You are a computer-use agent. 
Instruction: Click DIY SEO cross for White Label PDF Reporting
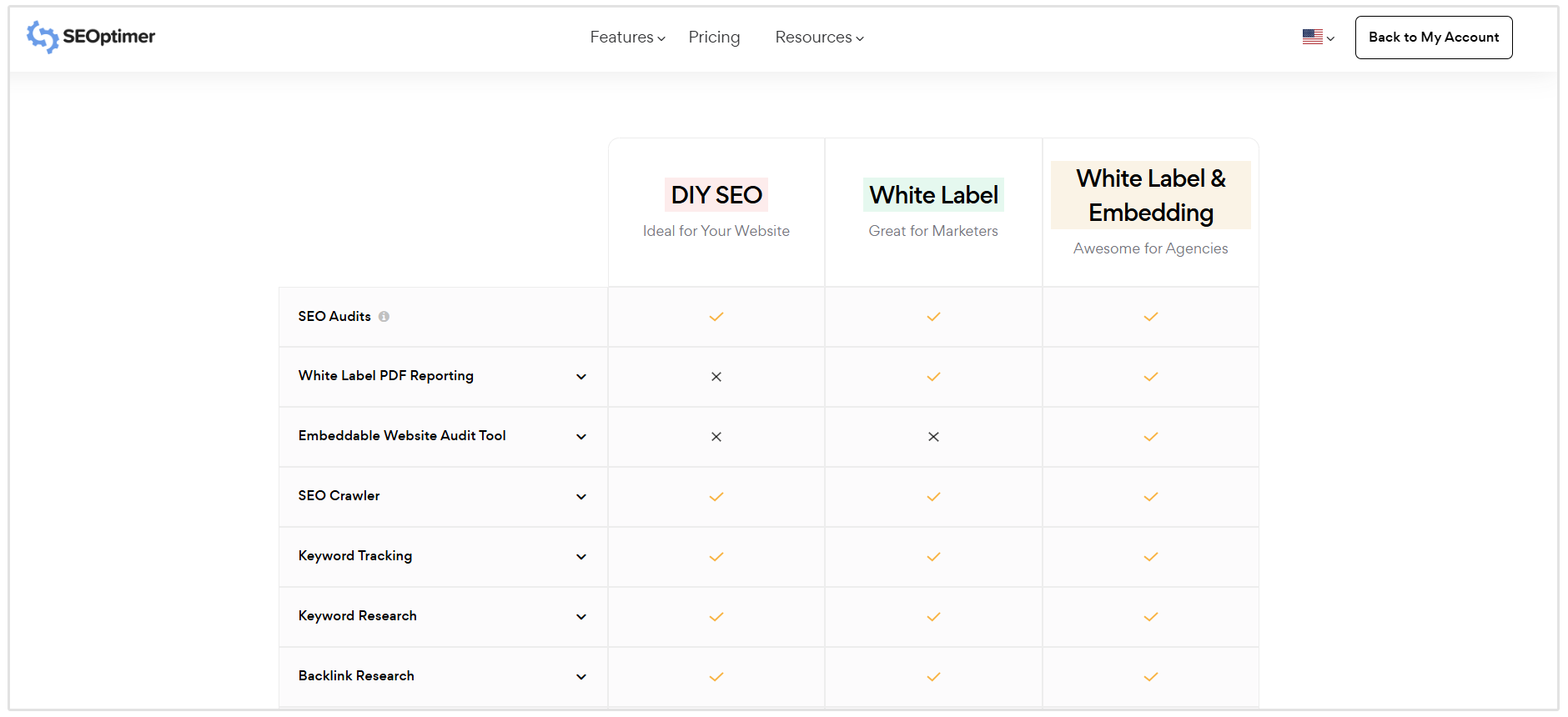point(716,377)
